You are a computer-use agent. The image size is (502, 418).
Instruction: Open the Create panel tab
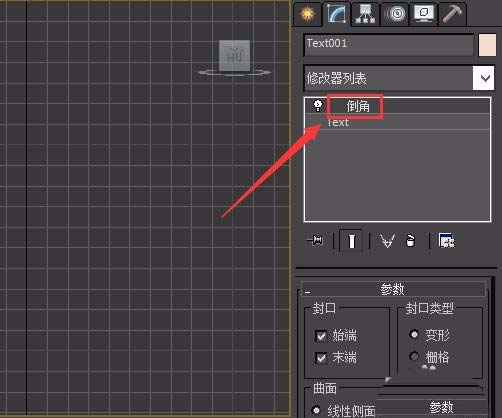tap(307, 14)
